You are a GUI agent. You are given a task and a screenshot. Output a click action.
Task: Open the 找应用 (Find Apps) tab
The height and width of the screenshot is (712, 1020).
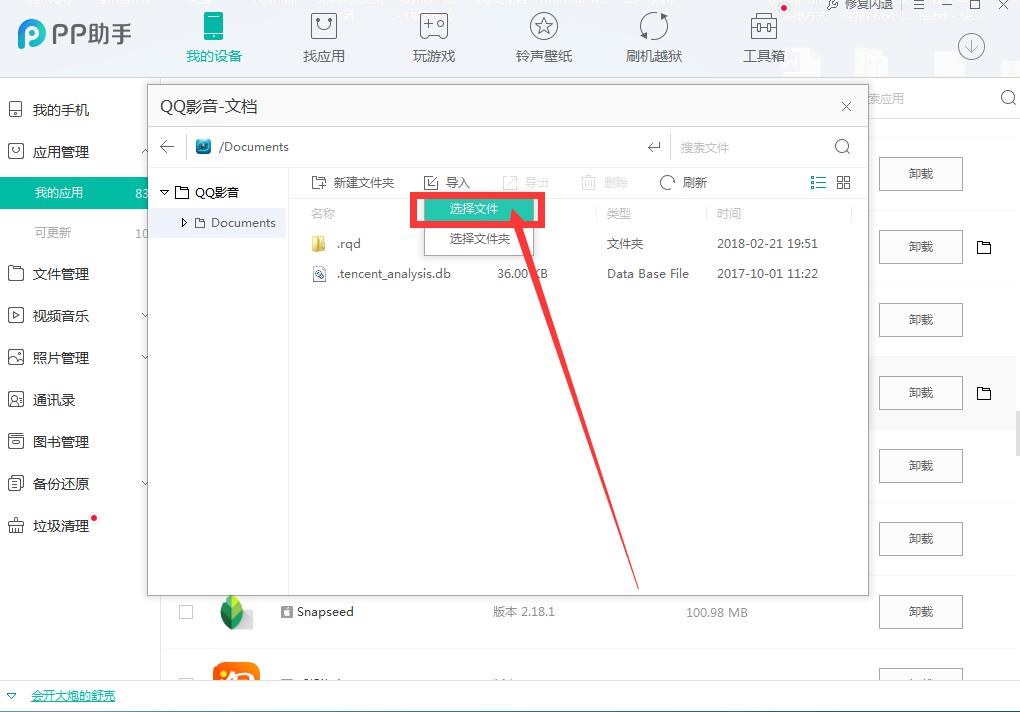click(x=323, y=38)
